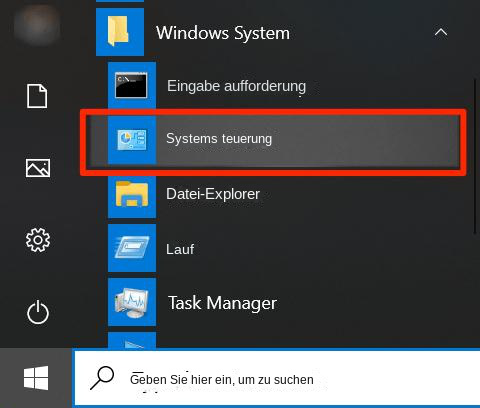Open Documents from the Start sidebar
480x408 pixels.
coord(37,96)
